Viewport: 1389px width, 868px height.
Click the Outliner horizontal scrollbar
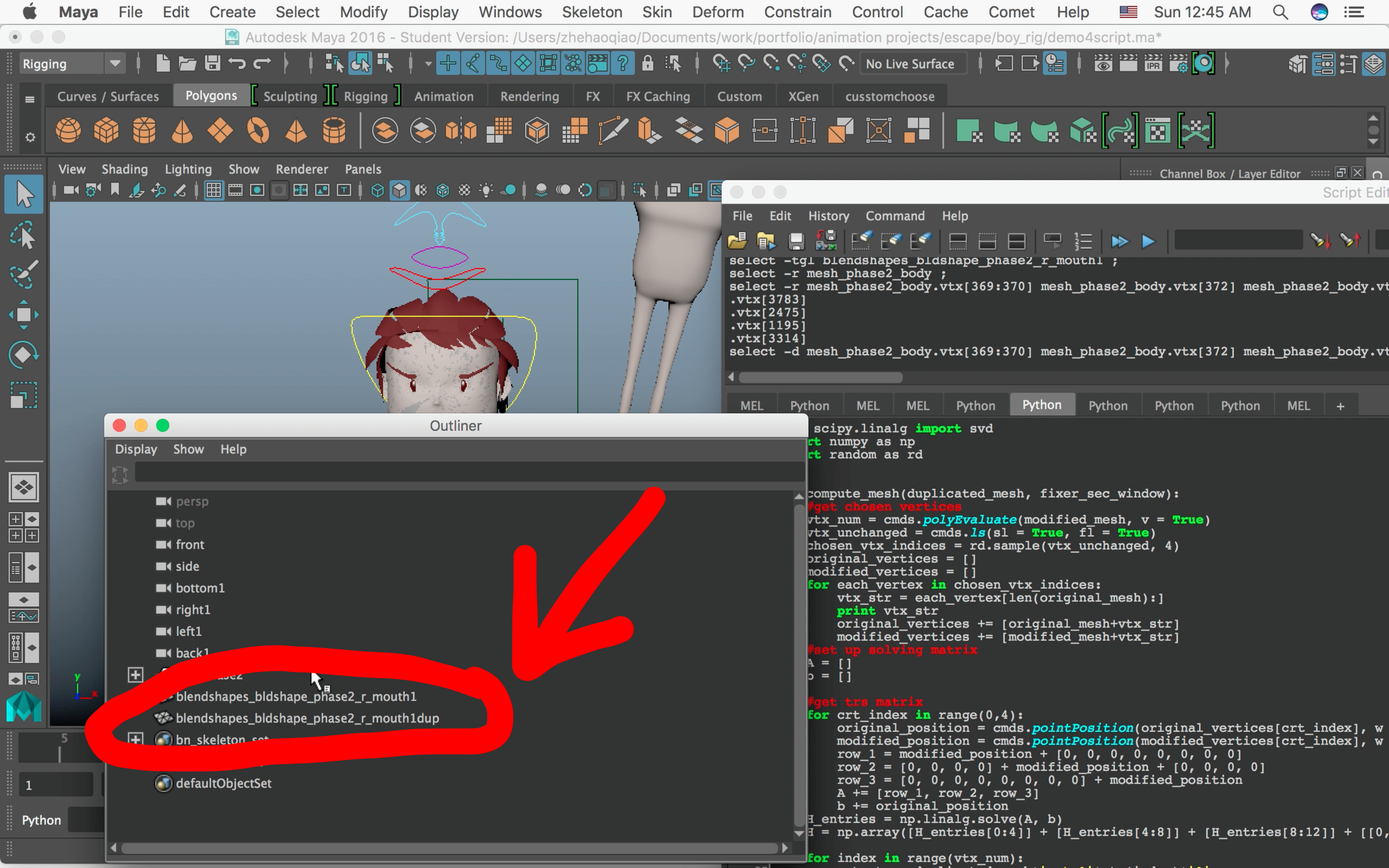449,848
